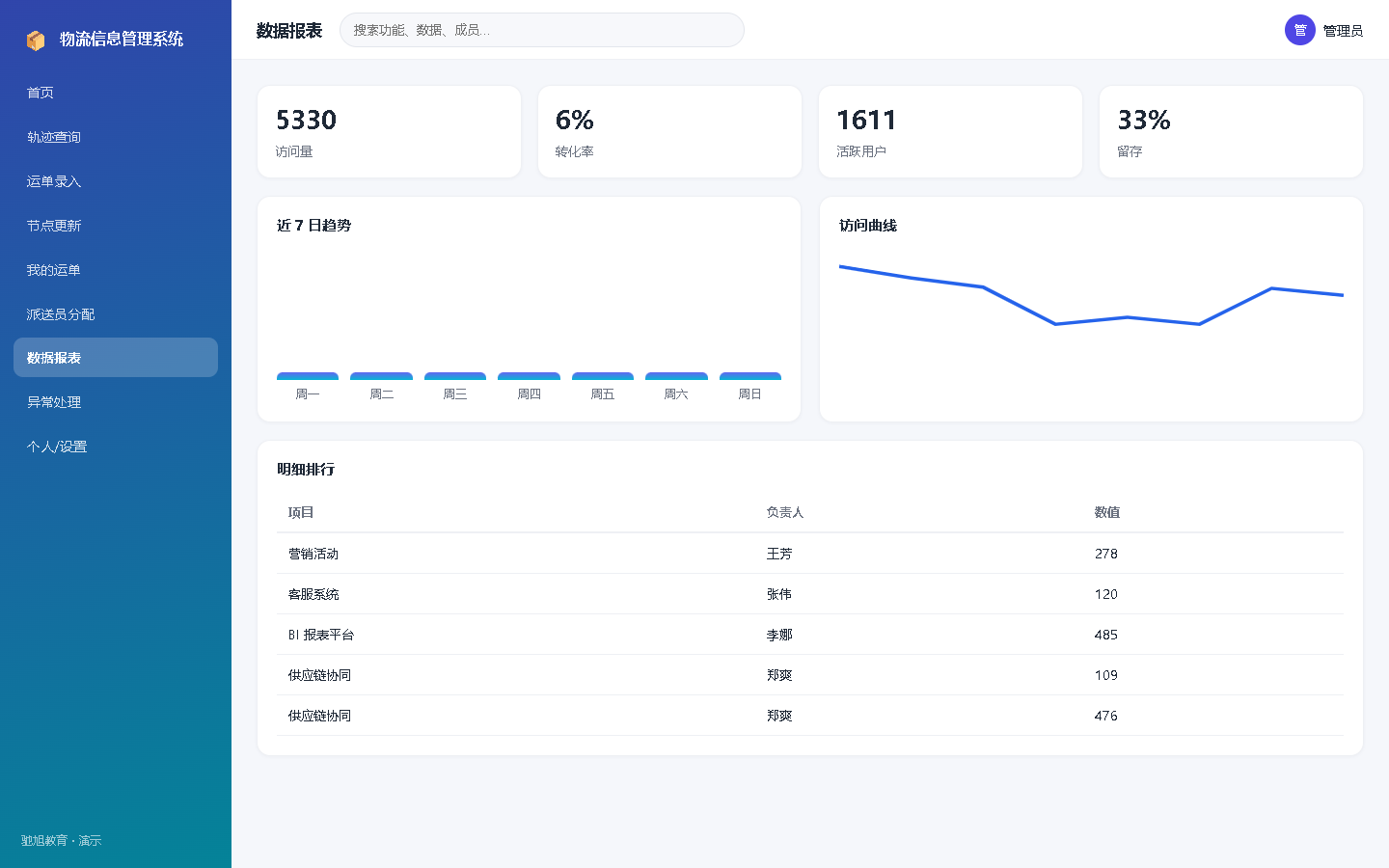Select the BI 报表平台 table row
The image size is (1389, 868).
point(810,635)
